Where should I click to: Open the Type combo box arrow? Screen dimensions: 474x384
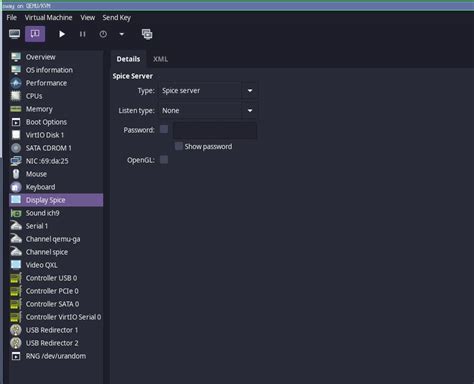(x=250, y=91)
